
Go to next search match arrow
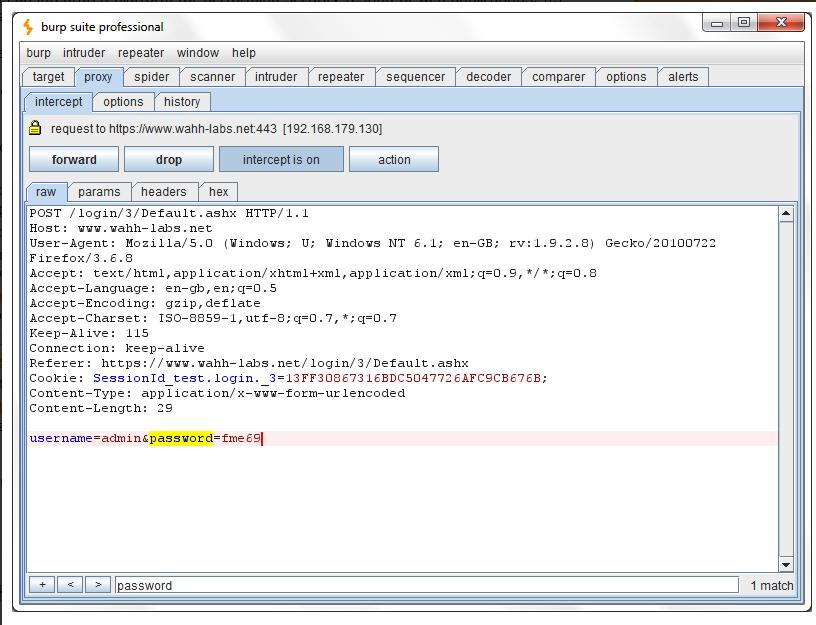(x=98, y=584)
